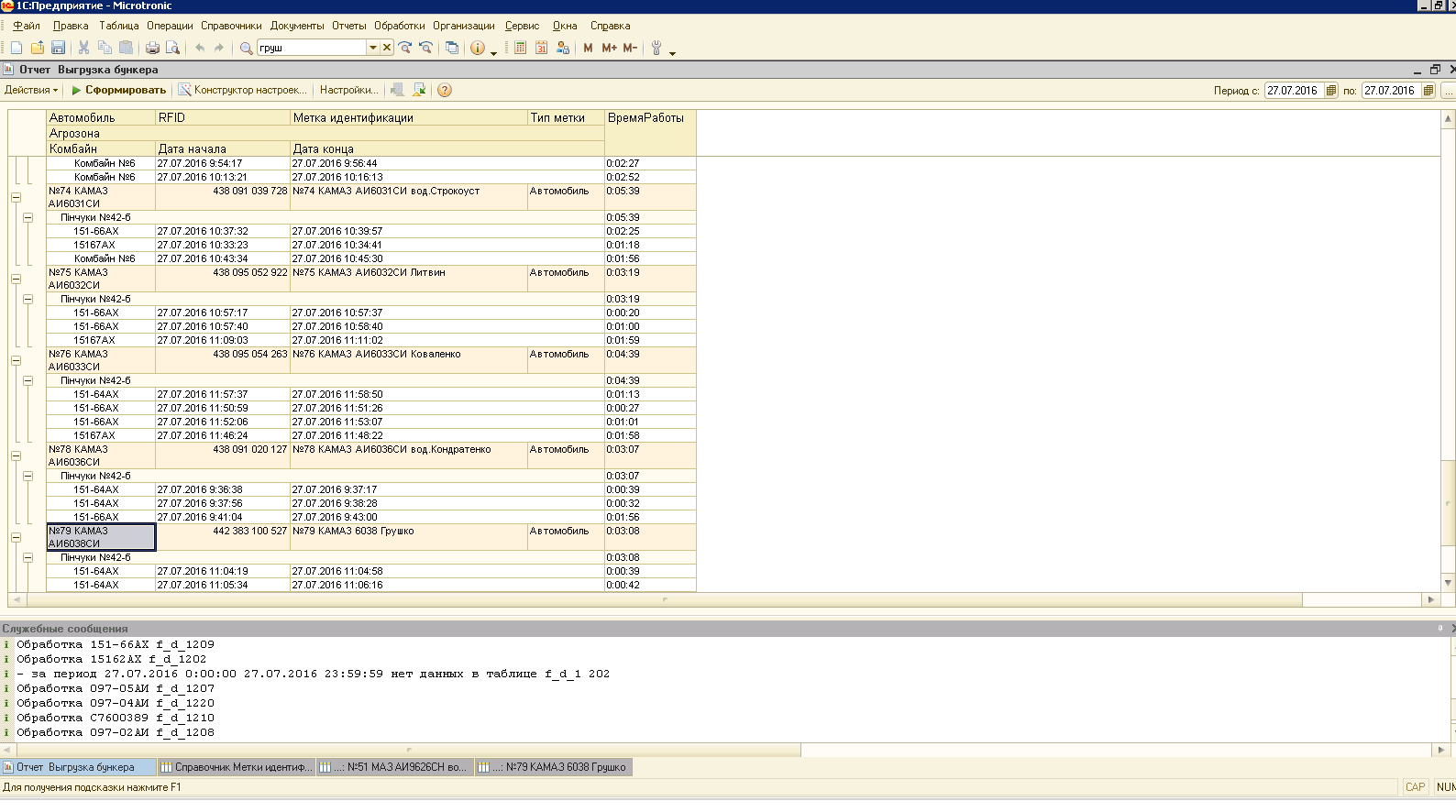Click the Save (floppy disk) toolbar icon
The image size is (1456, 812).
coord(58,48)
